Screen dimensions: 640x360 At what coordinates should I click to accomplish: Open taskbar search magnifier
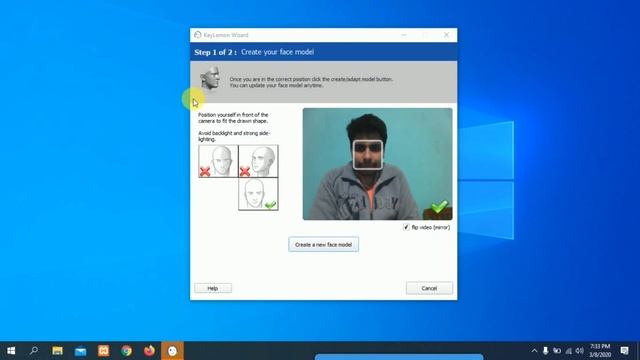click(34, 351)
